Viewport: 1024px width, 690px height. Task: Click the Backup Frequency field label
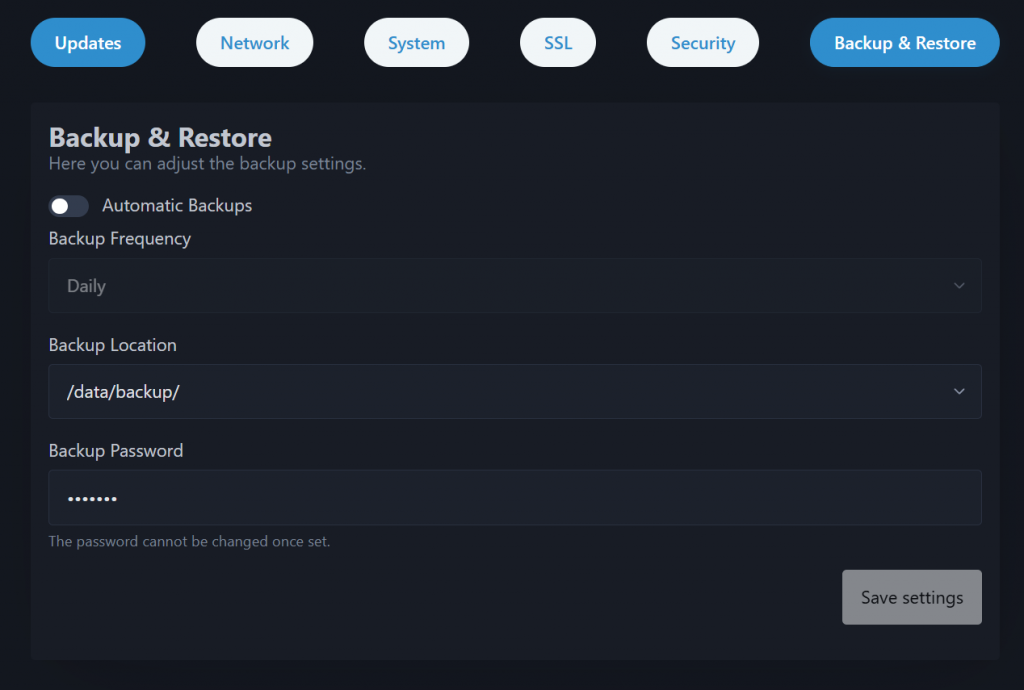point(120,239)
